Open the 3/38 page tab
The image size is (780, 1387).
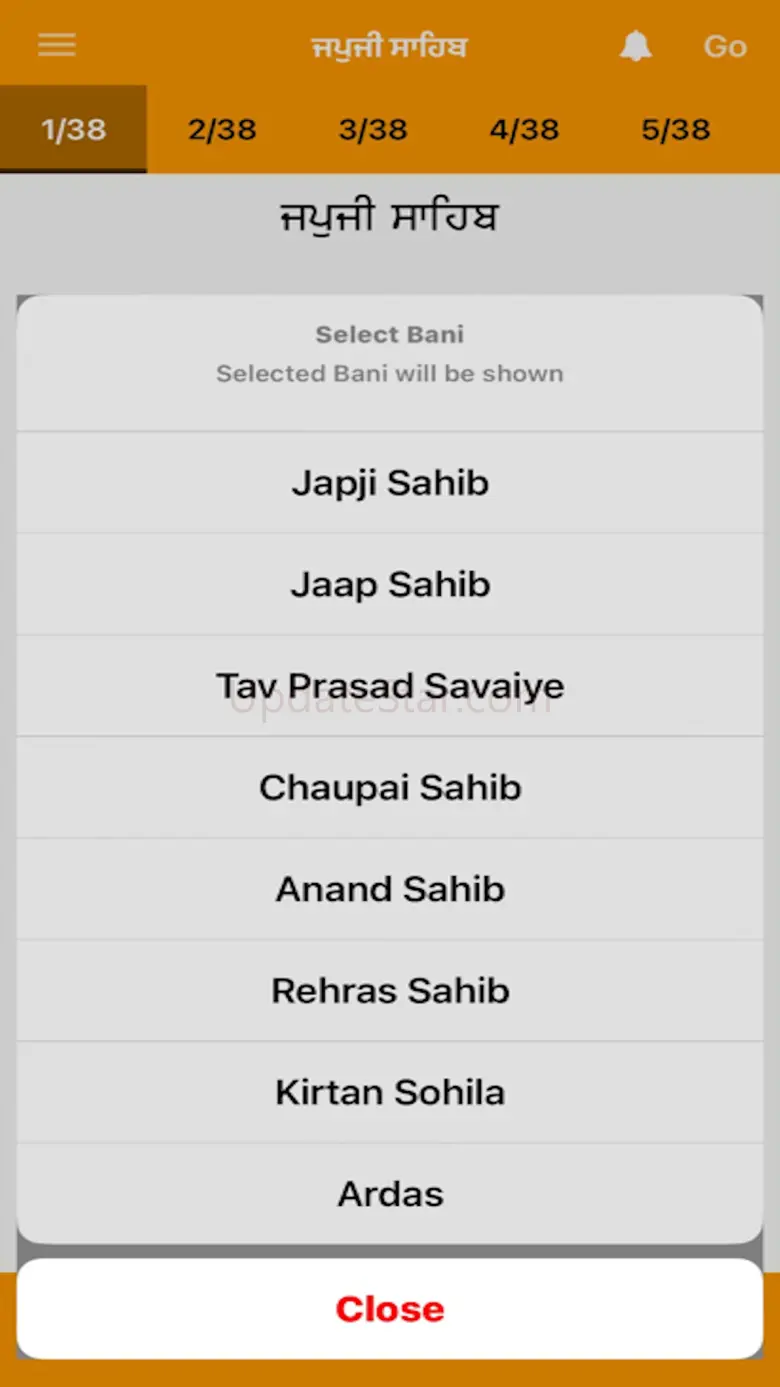pyautogui.click(x=373, y=130)
